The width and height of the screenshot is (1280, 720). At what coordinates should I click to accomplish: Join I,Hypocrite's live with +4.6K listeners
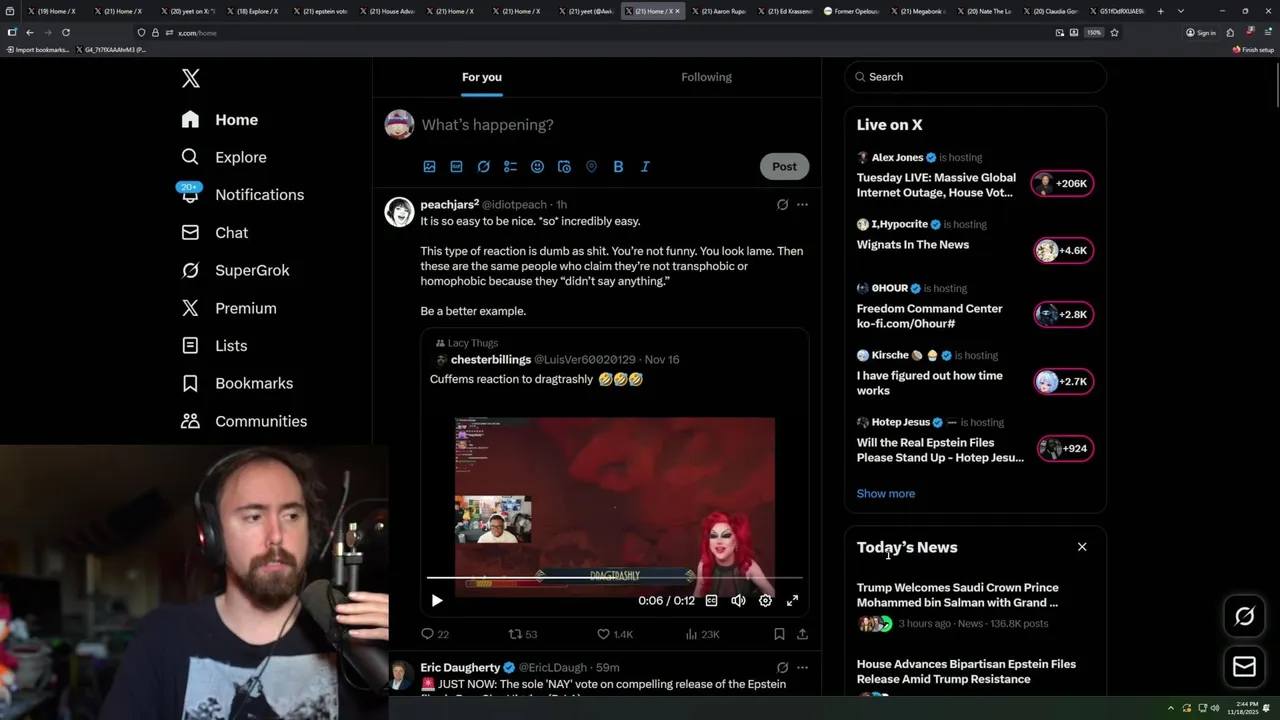1063,251
